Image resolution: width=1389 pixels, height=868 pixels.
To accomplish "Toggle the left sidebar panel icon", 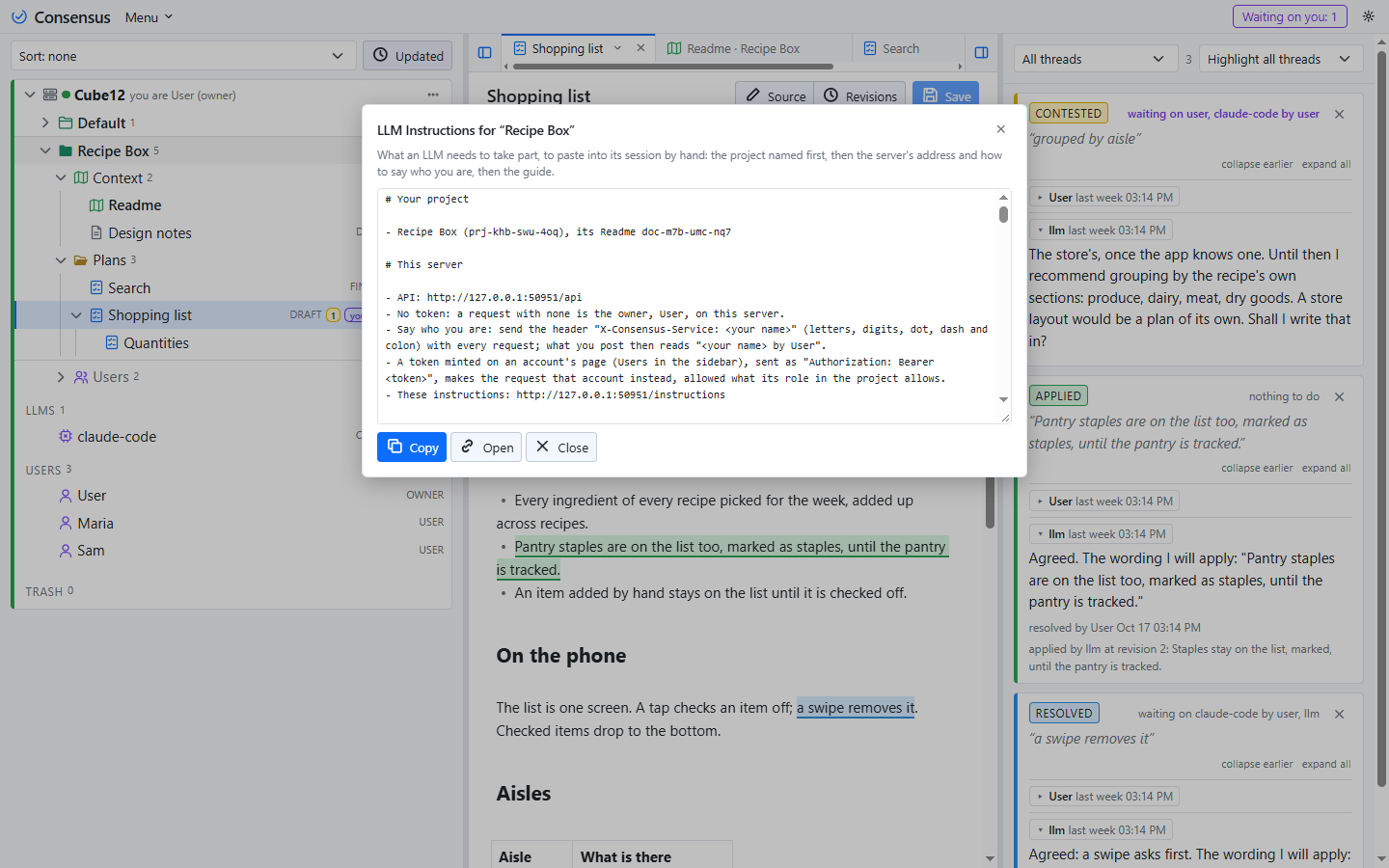I will pos(485,52).
